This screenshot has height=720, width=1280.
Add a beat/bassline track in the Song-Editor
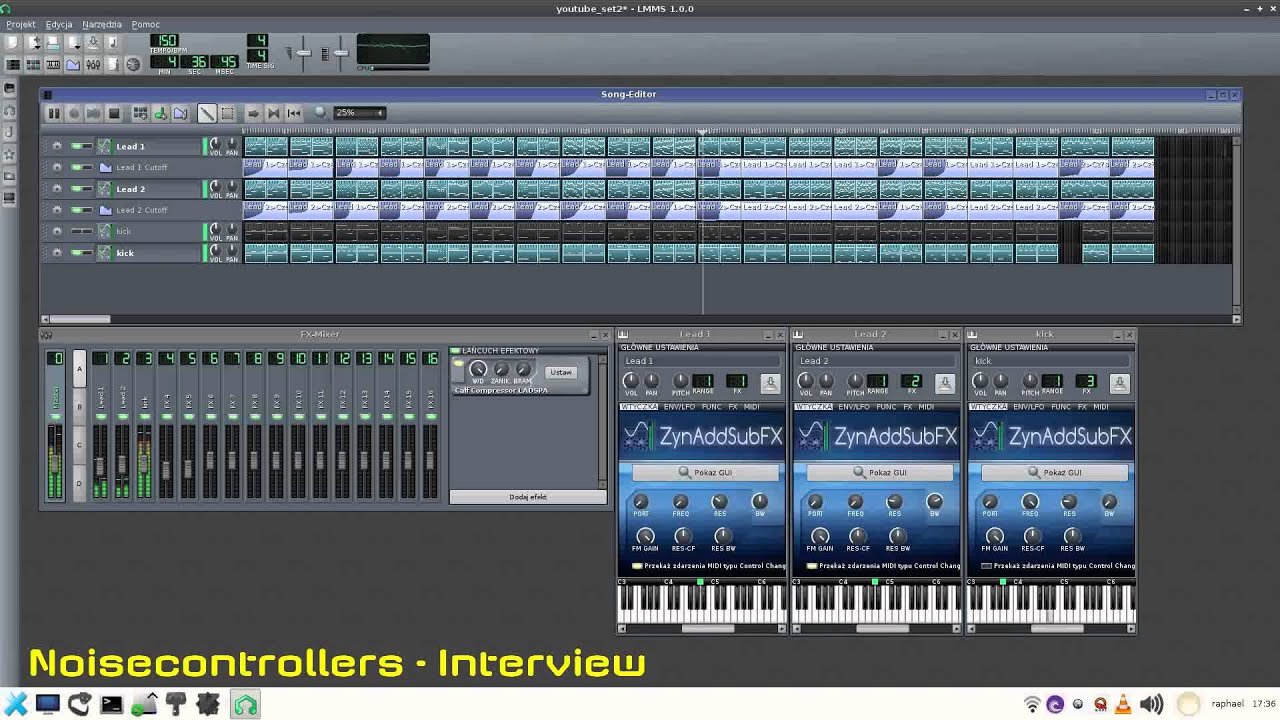(x=140, y=114)
